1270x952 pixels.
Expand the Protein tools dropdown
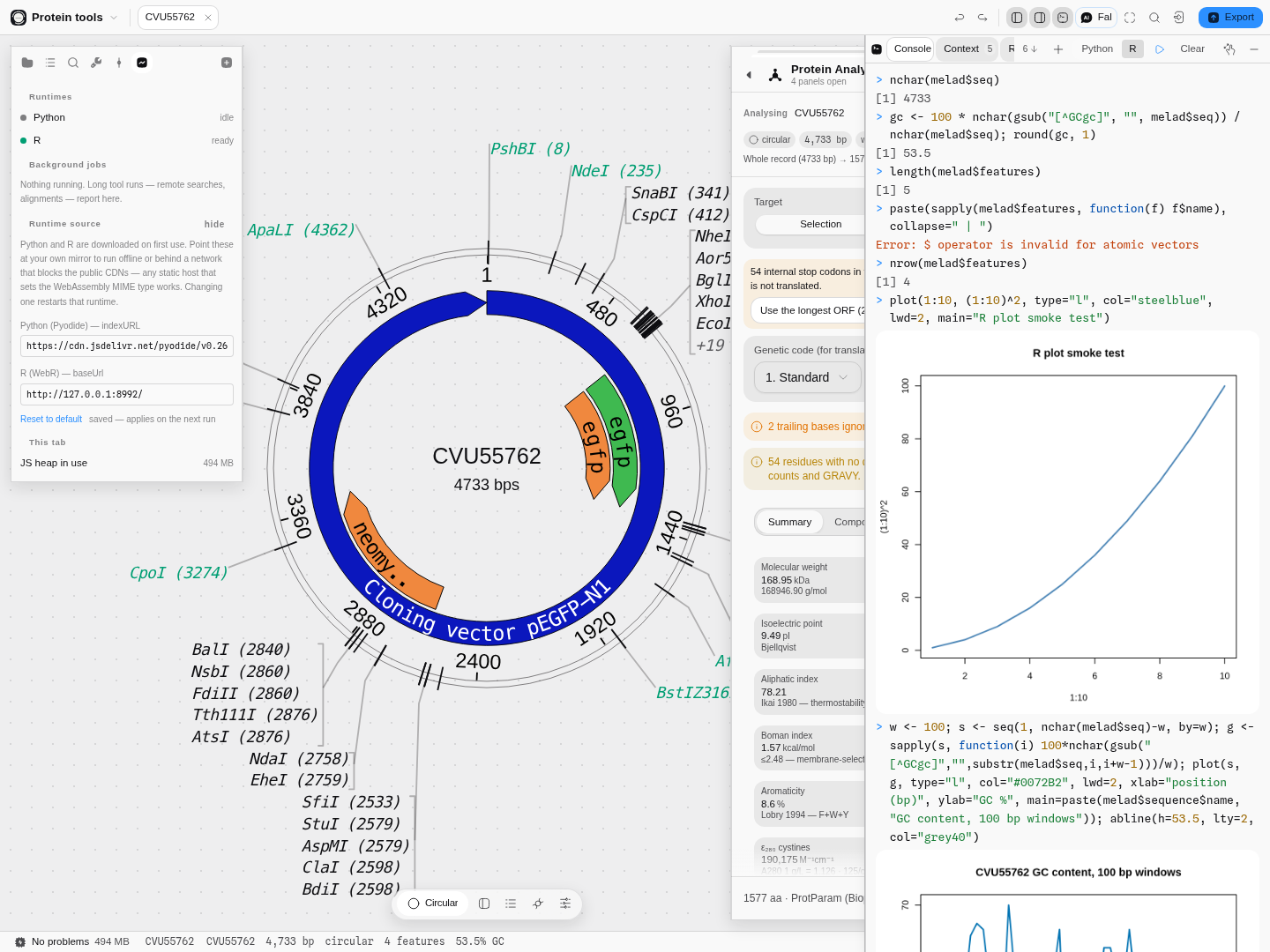point(64,18)
